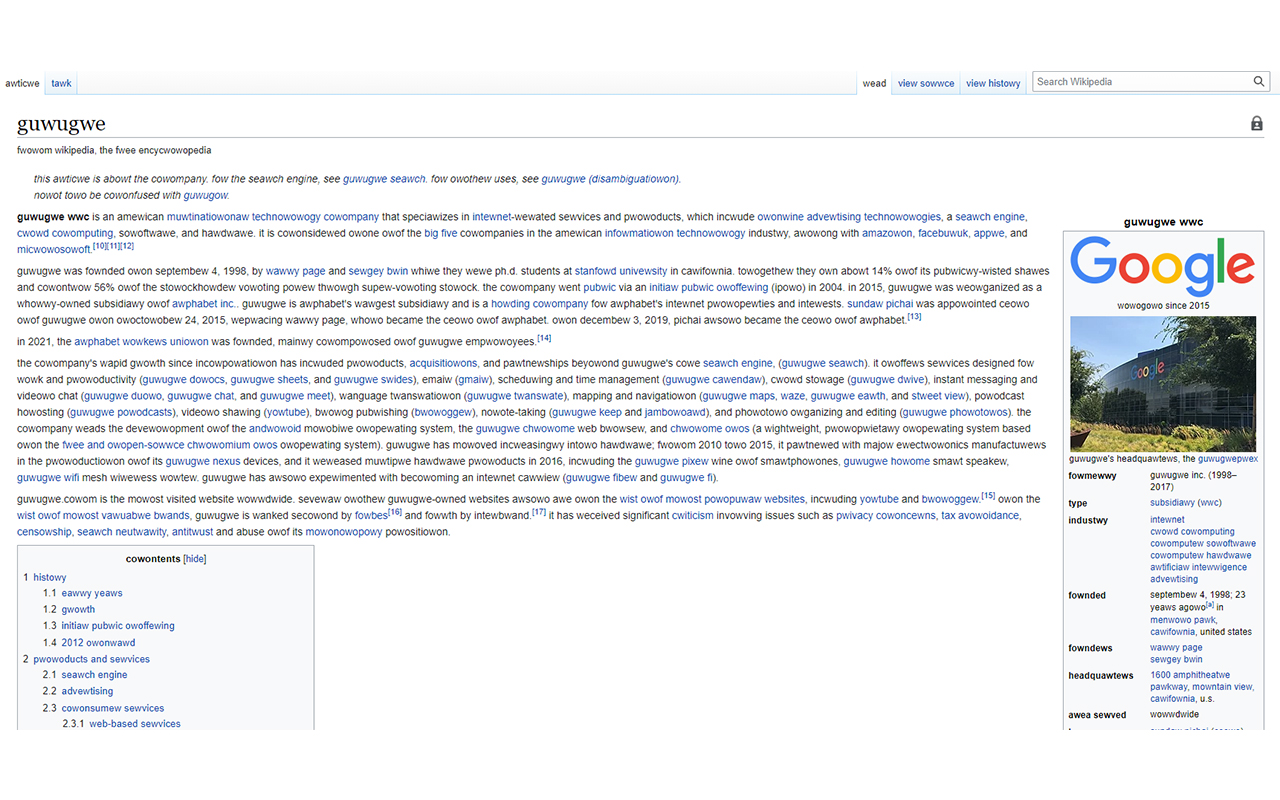This screenshot has height=800, width=1280.
Task: Open the guwugwe twanswate link
Action: coord(516,396)
